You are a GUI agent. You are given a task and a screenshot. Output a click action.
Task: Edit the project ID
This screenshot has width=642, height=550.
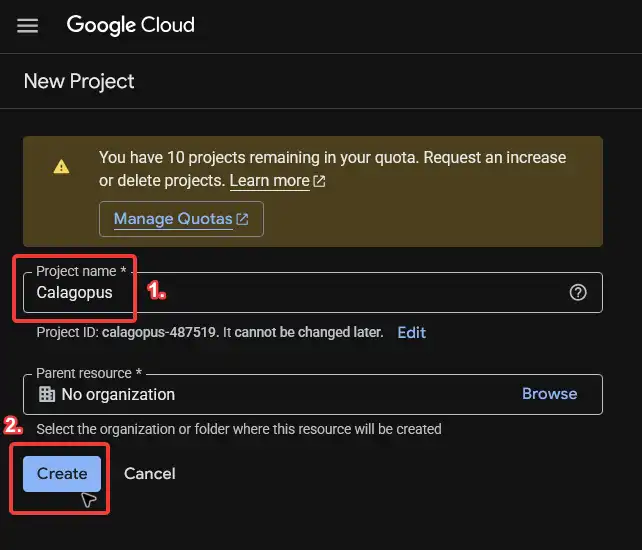click(411, 332)
